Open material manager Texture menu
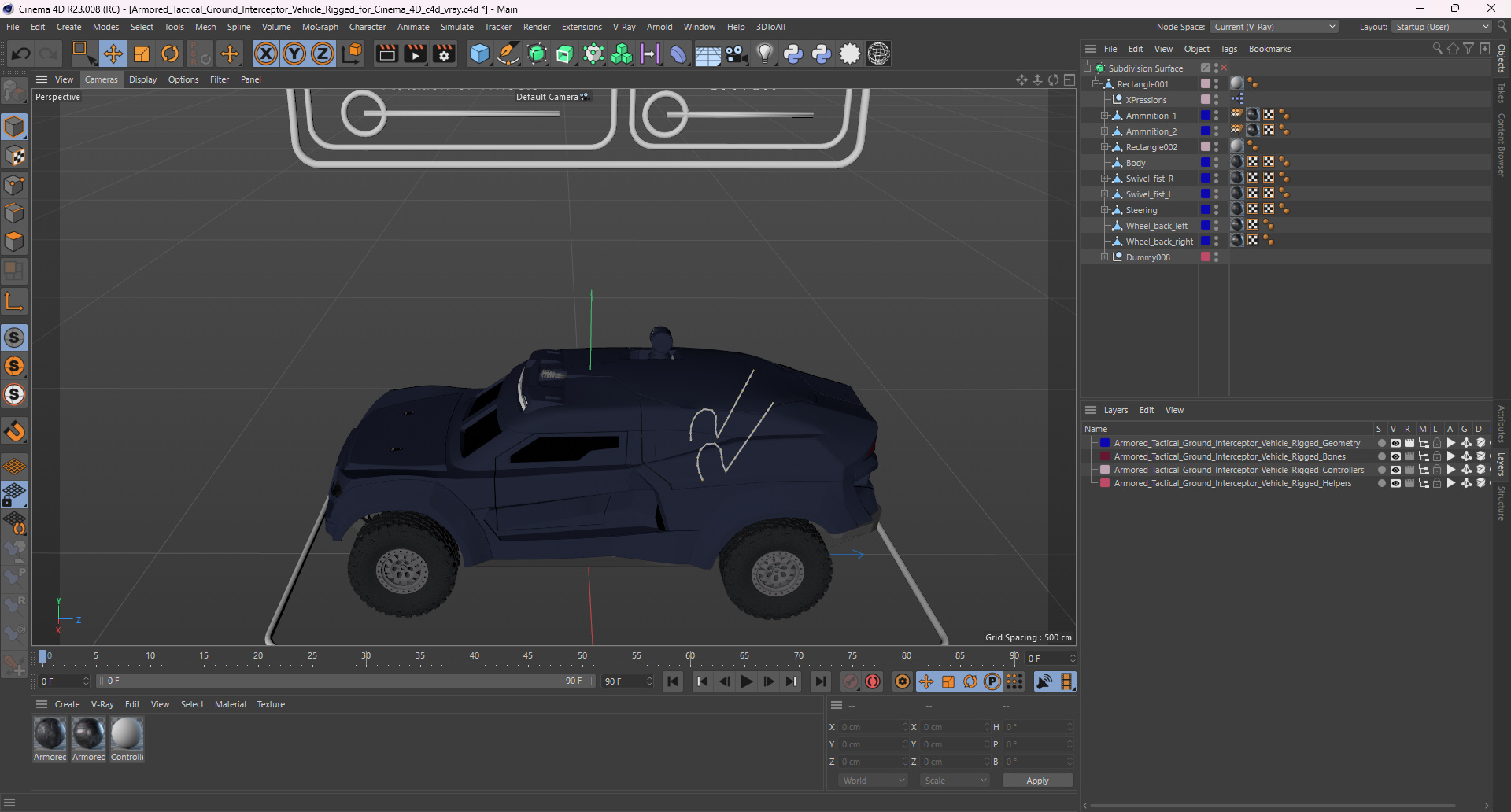 [x=271, y=704]
